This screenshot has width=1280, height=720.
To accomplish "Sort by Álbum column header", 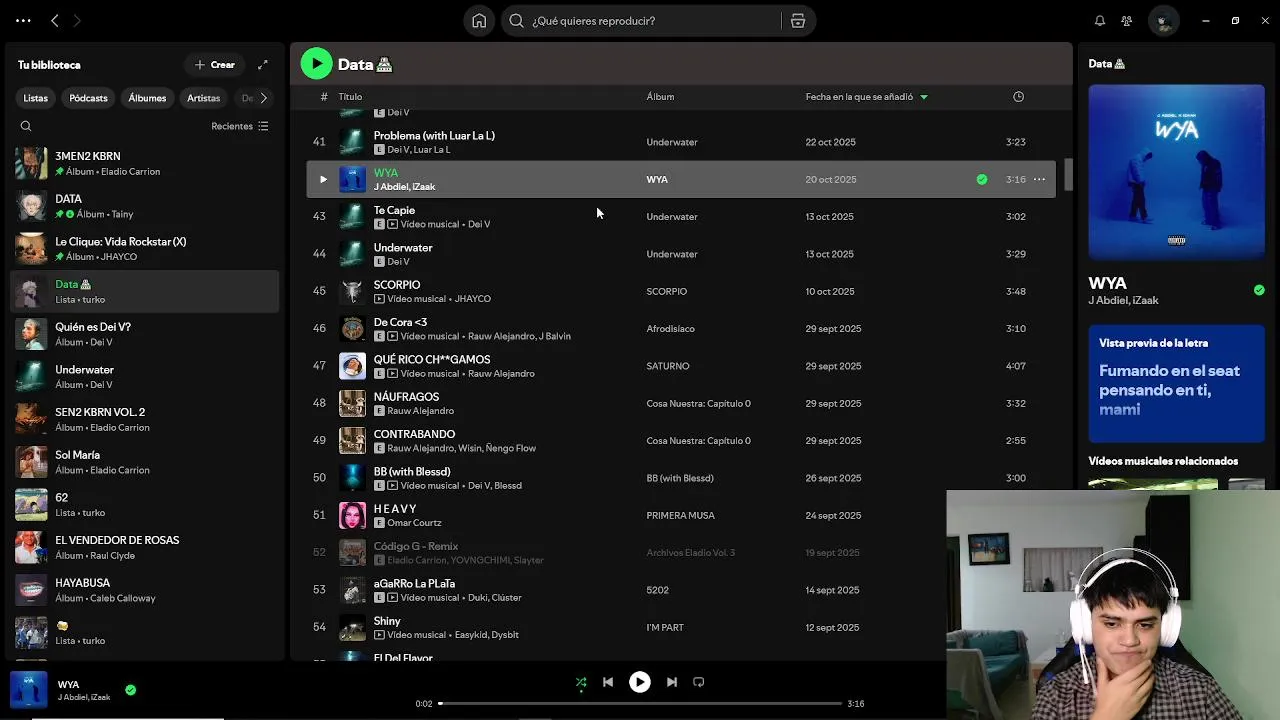I will coord(660,97).
